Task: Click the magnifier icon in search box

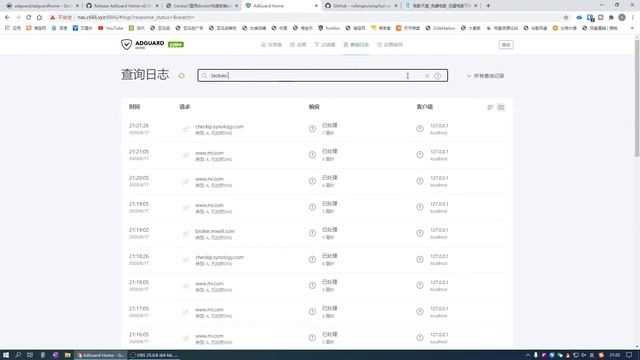Action: coord(204,76)
